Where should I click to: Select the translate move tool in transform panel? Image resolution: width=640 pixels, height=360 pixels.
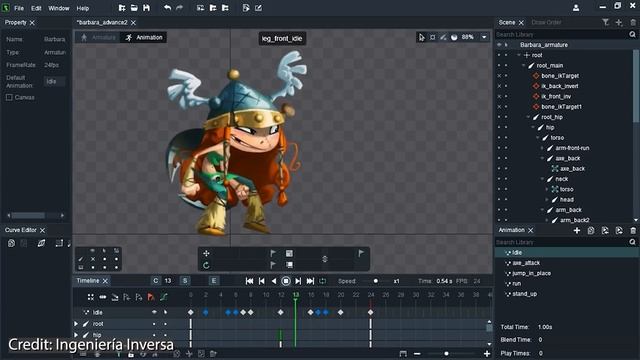(206, 253)
